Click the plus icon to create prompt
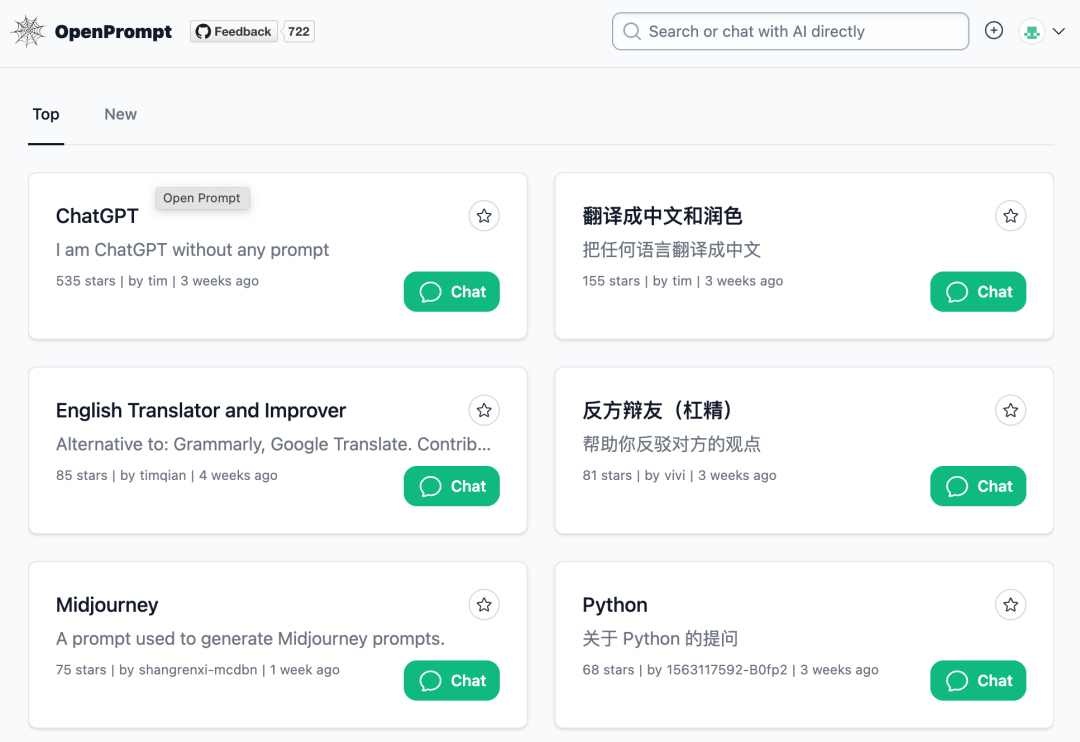The image size is (1080, 742). [994, 31]
